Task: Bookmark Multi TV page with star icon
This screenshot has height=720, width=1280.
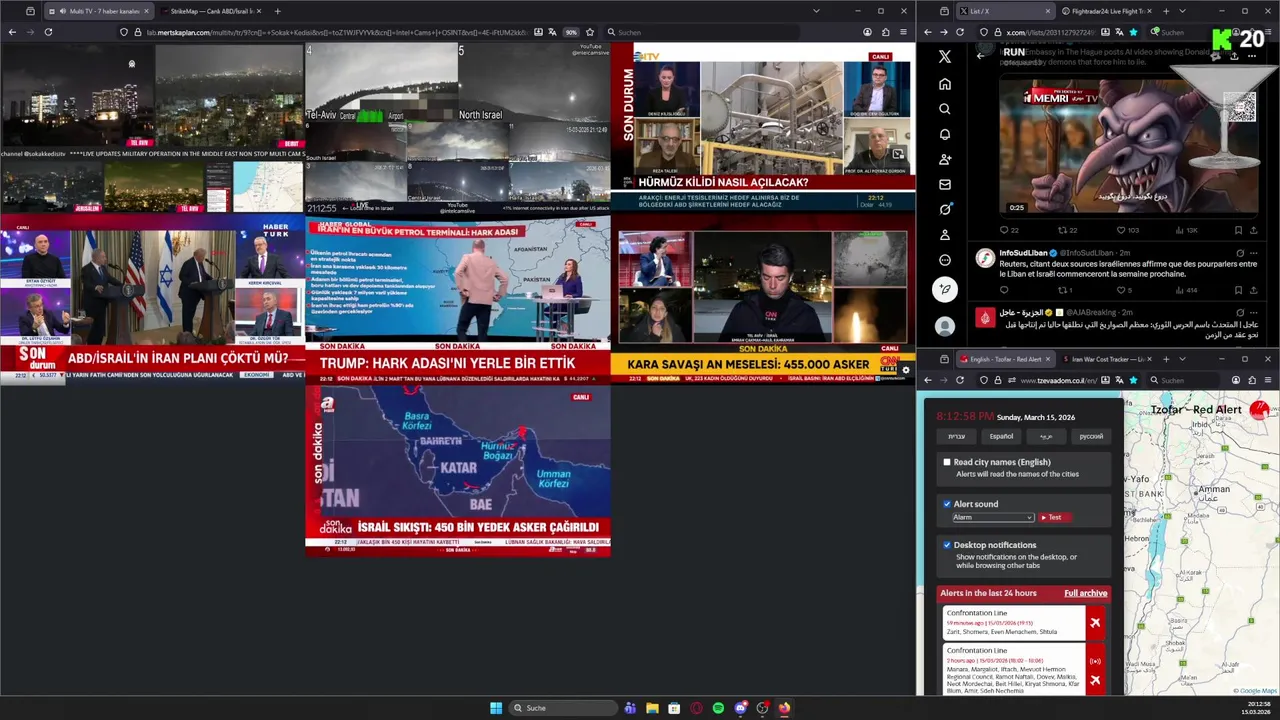Action: 589,32
